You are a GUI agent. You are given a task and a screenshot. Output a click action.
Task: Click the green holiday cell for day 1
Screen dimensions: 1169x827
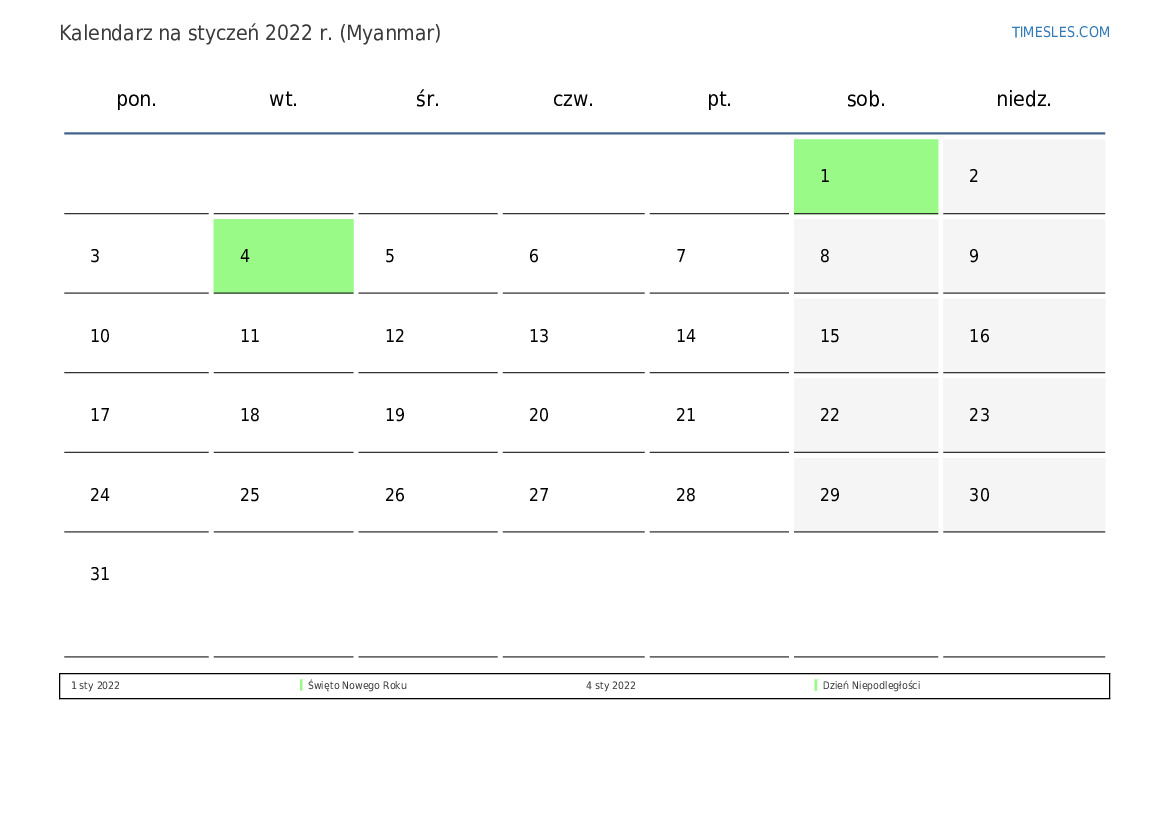866,176
